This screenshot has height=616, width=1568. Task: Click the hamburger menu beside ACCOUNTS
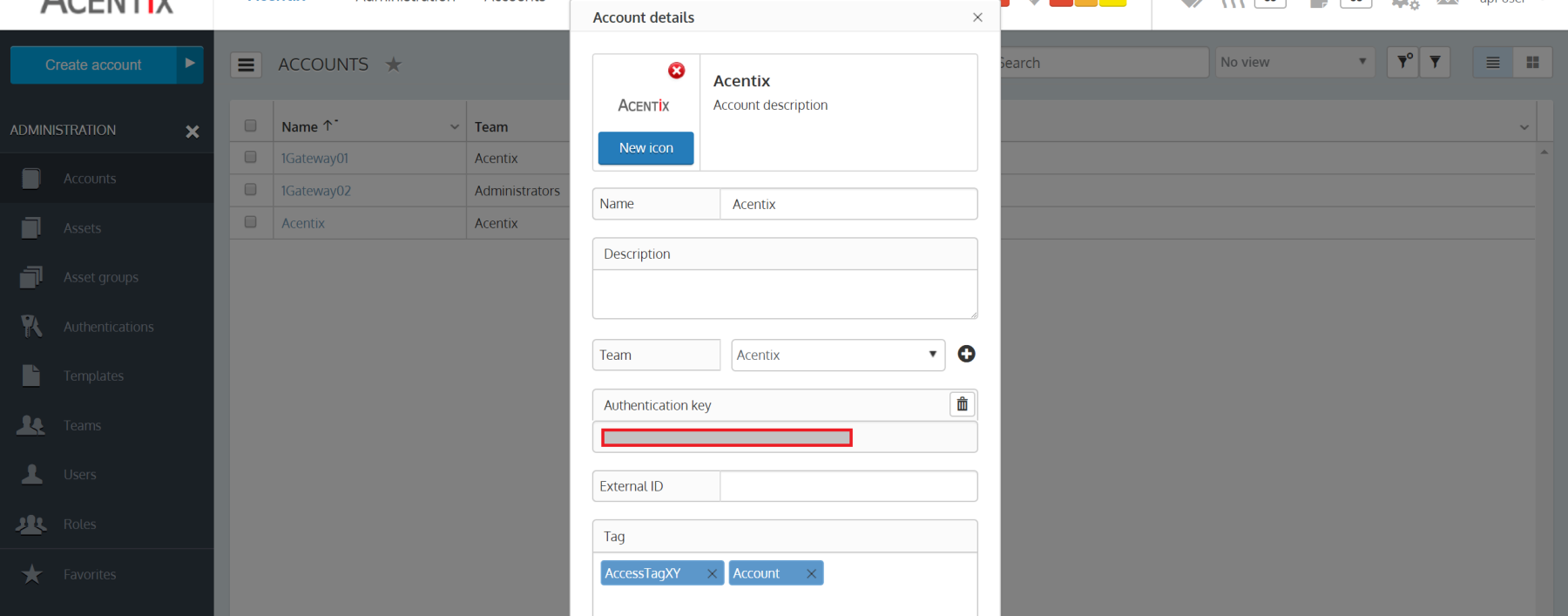pos(246,64)
